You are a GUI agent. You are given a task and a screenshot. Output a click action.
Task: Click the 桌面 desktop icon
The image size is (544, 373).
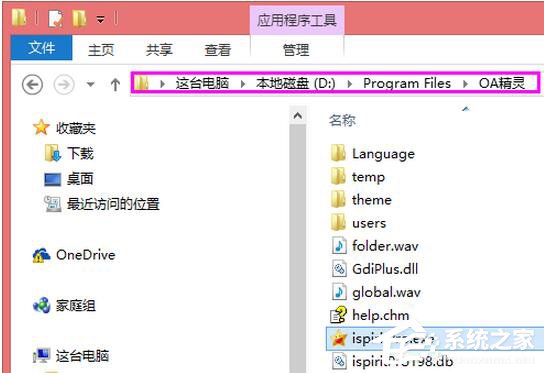(x=53, y=179)
